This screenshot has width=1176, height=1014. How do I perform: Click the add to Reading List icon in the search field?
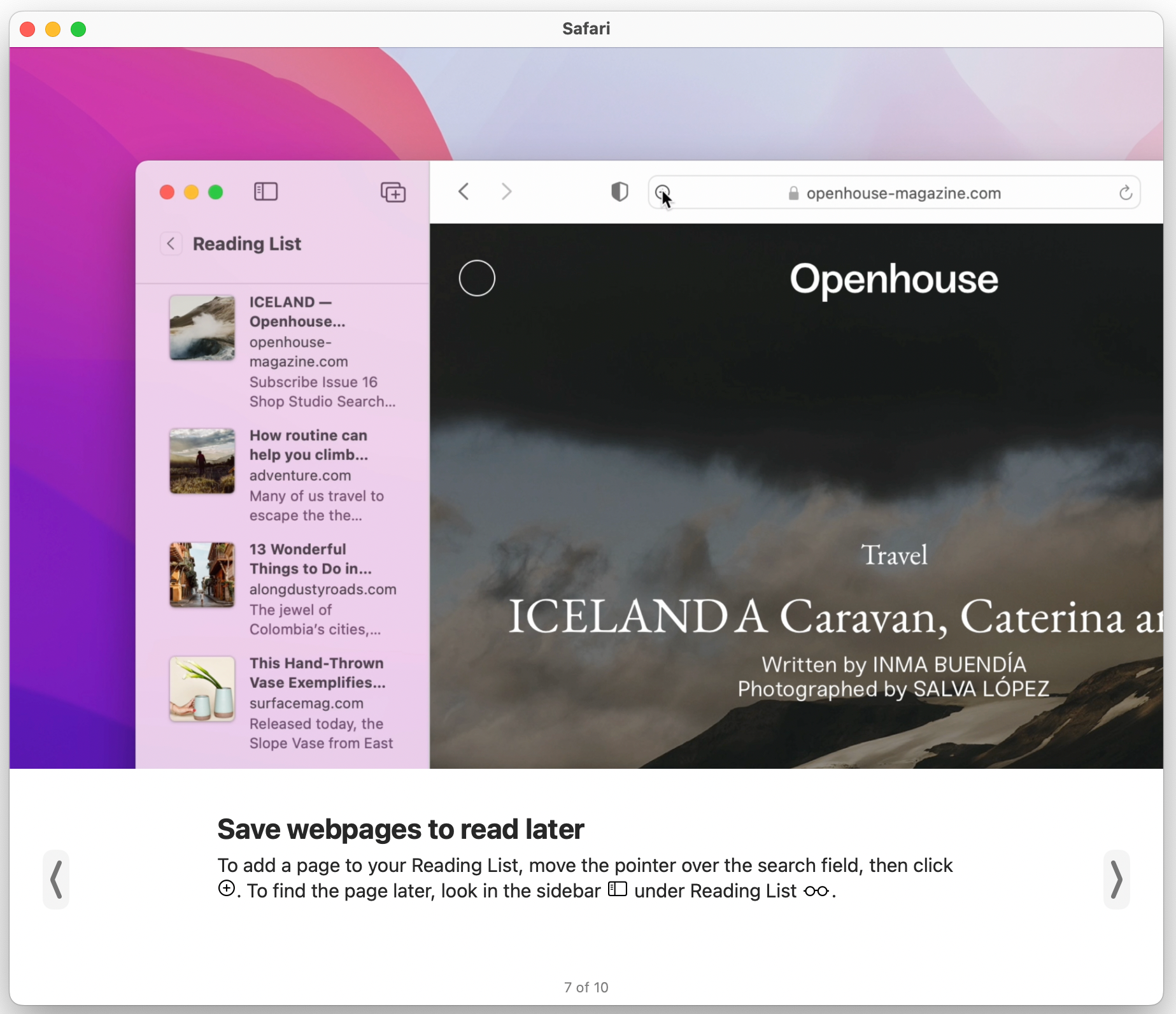[662, 192]
